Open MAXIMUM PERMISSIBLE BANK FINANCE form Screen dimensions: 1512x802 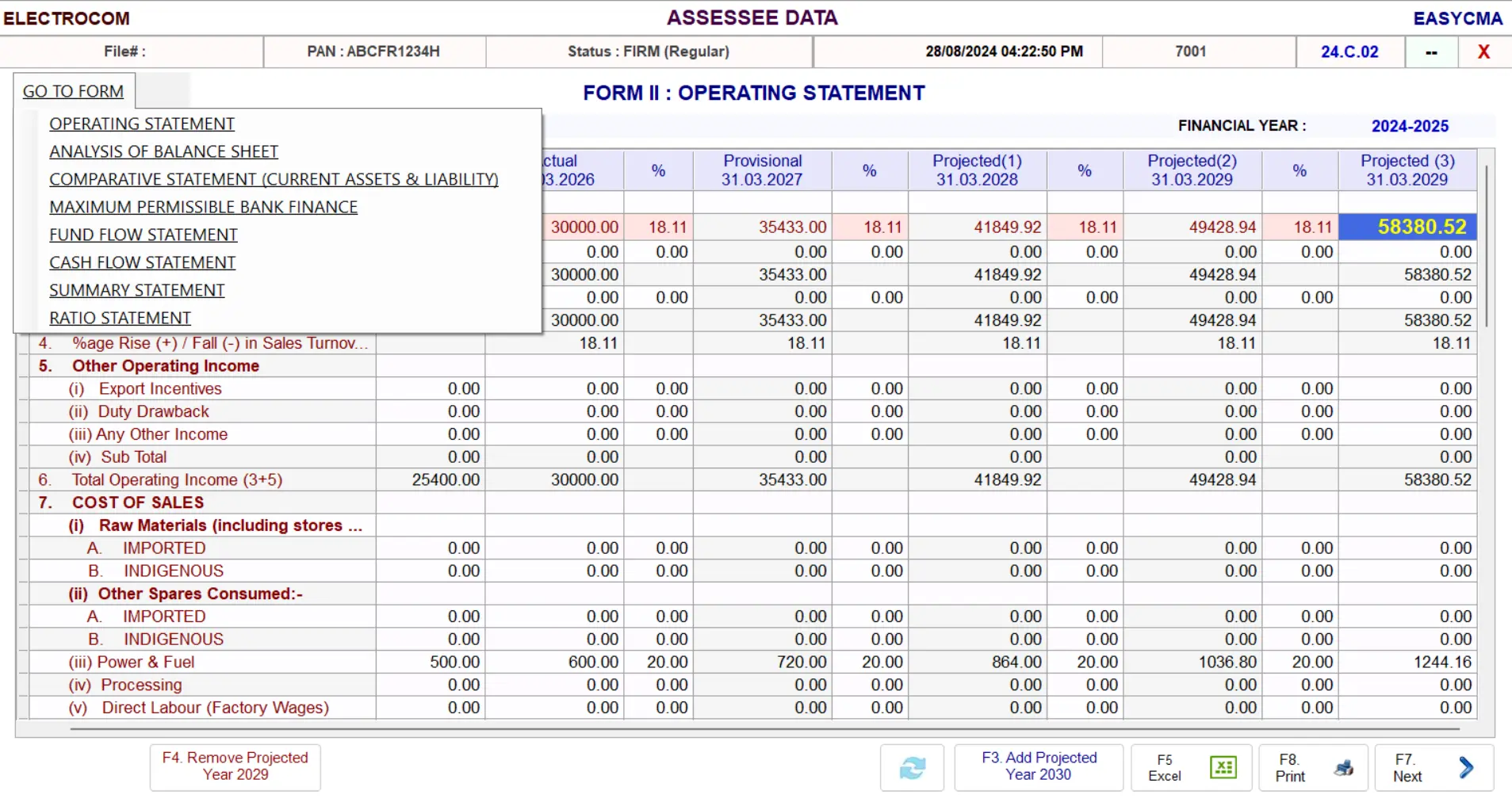coord(203,207)
